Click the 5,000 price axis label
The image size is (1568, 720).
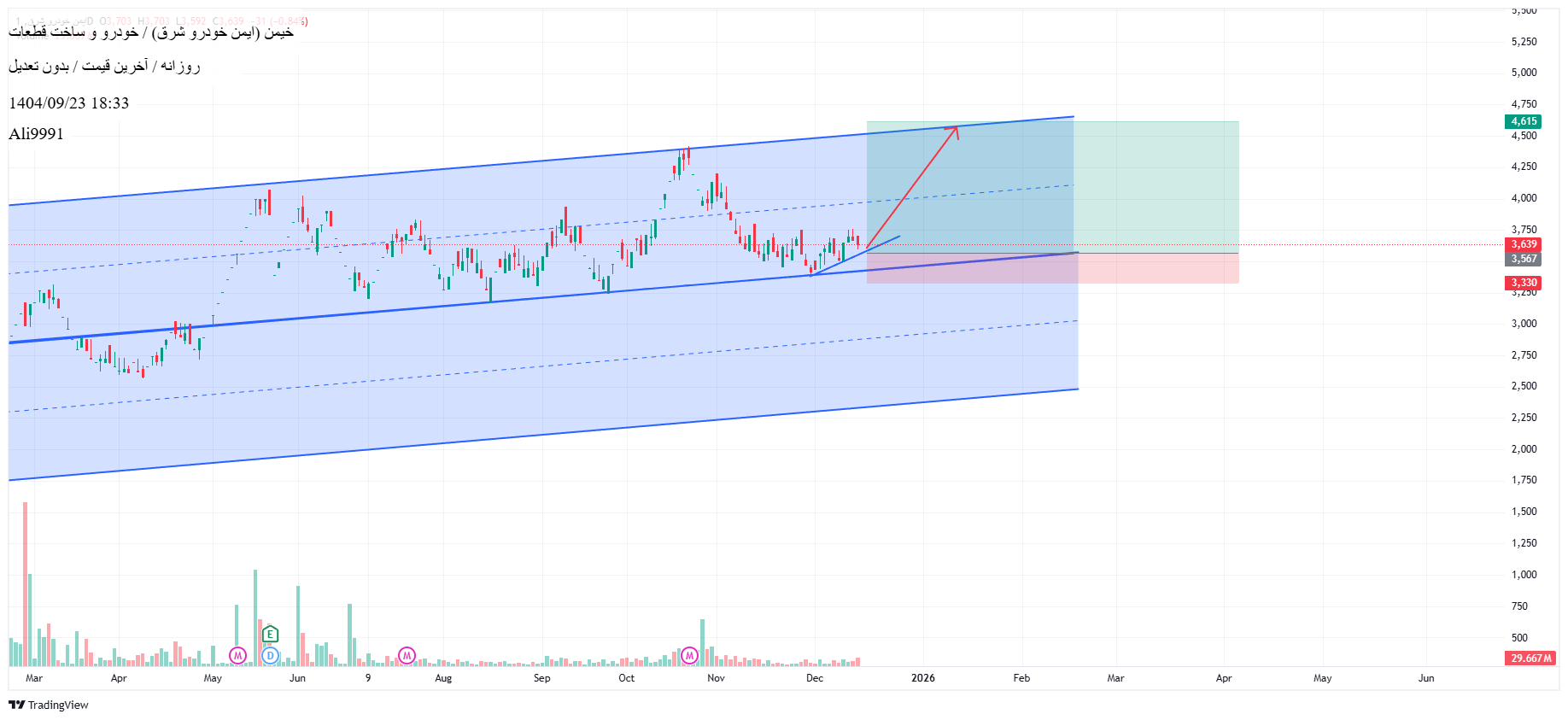(1524, 73)
